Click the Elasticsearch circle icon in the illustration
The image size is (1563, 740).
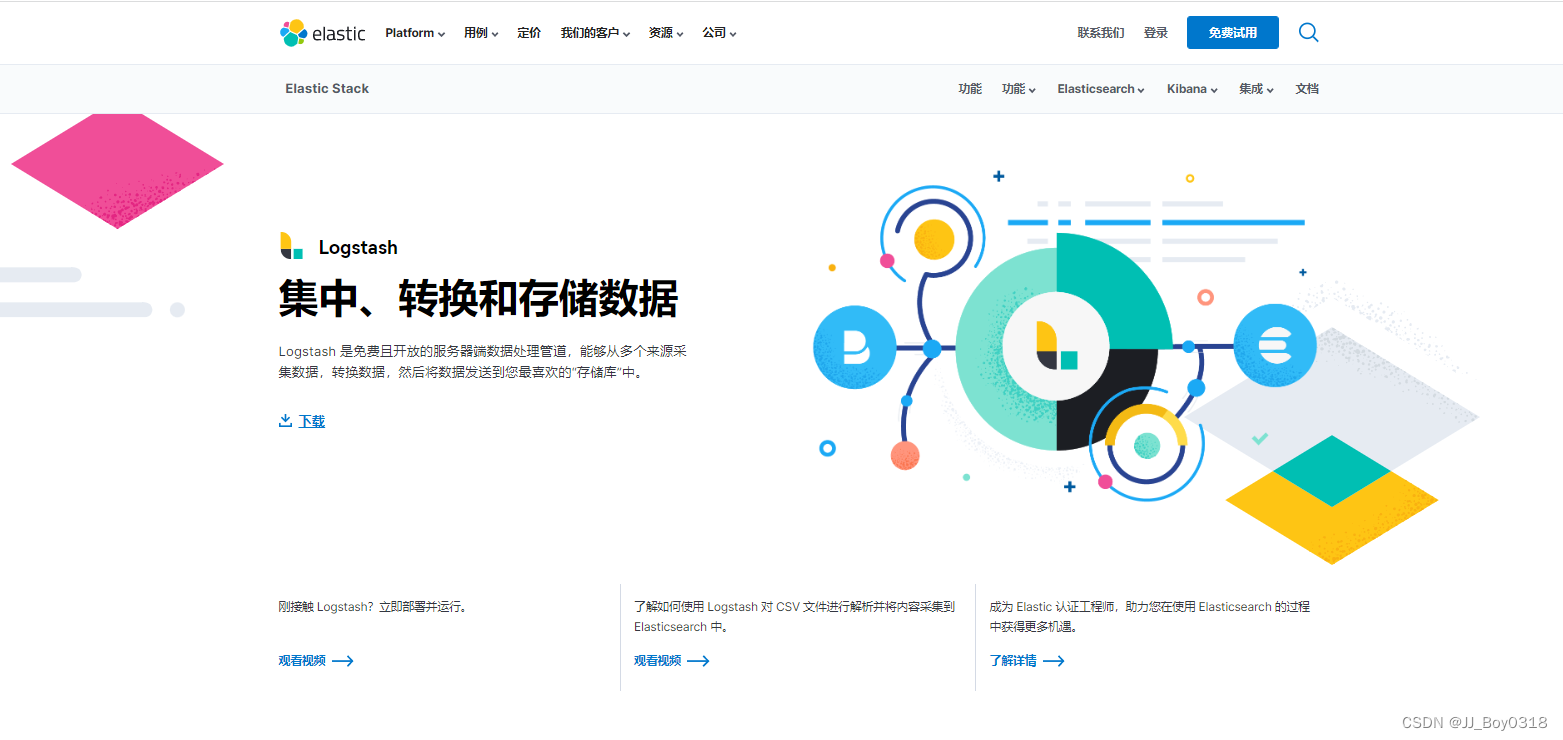[x=1274, y=346]
